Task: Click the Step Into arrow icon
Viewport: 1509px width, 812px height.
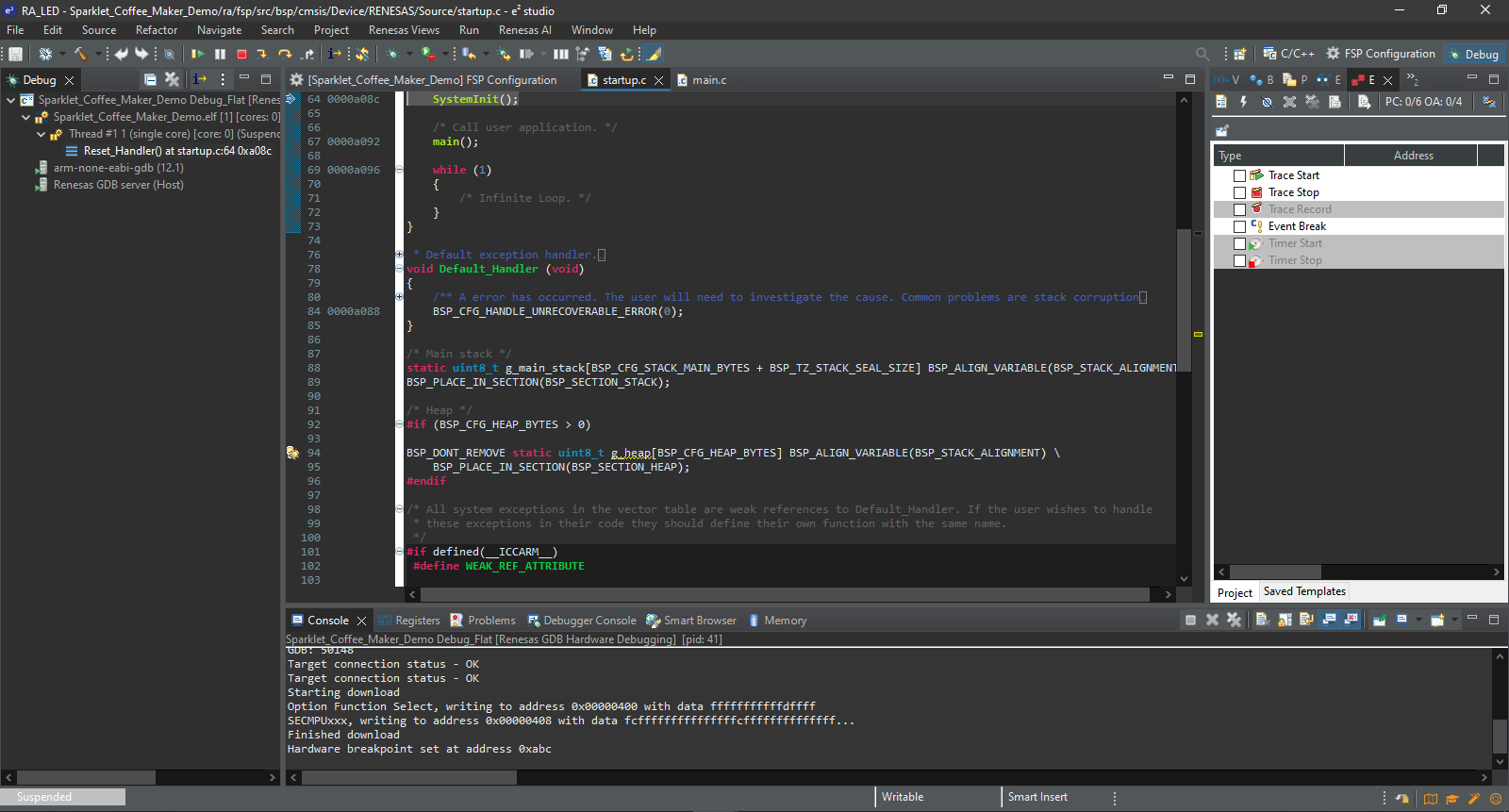Action: (262, 55)
